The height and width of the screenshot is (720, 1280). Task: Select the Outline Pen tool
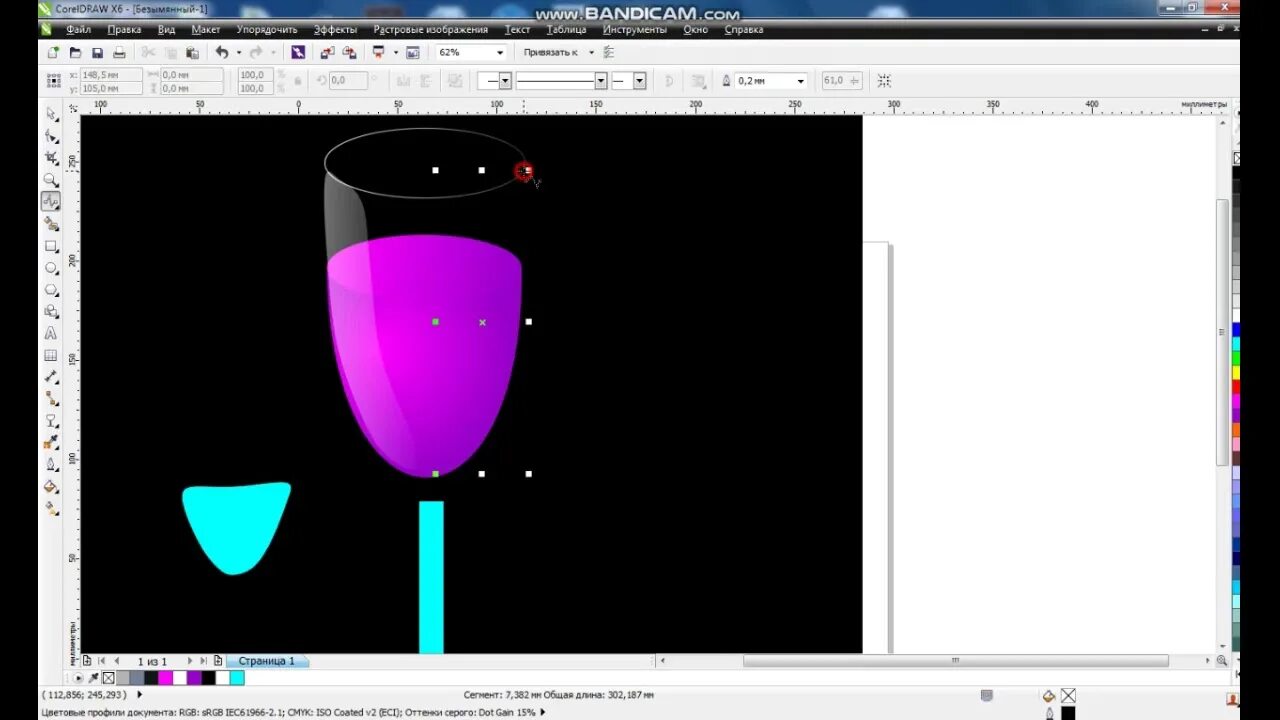coord(51,464)
